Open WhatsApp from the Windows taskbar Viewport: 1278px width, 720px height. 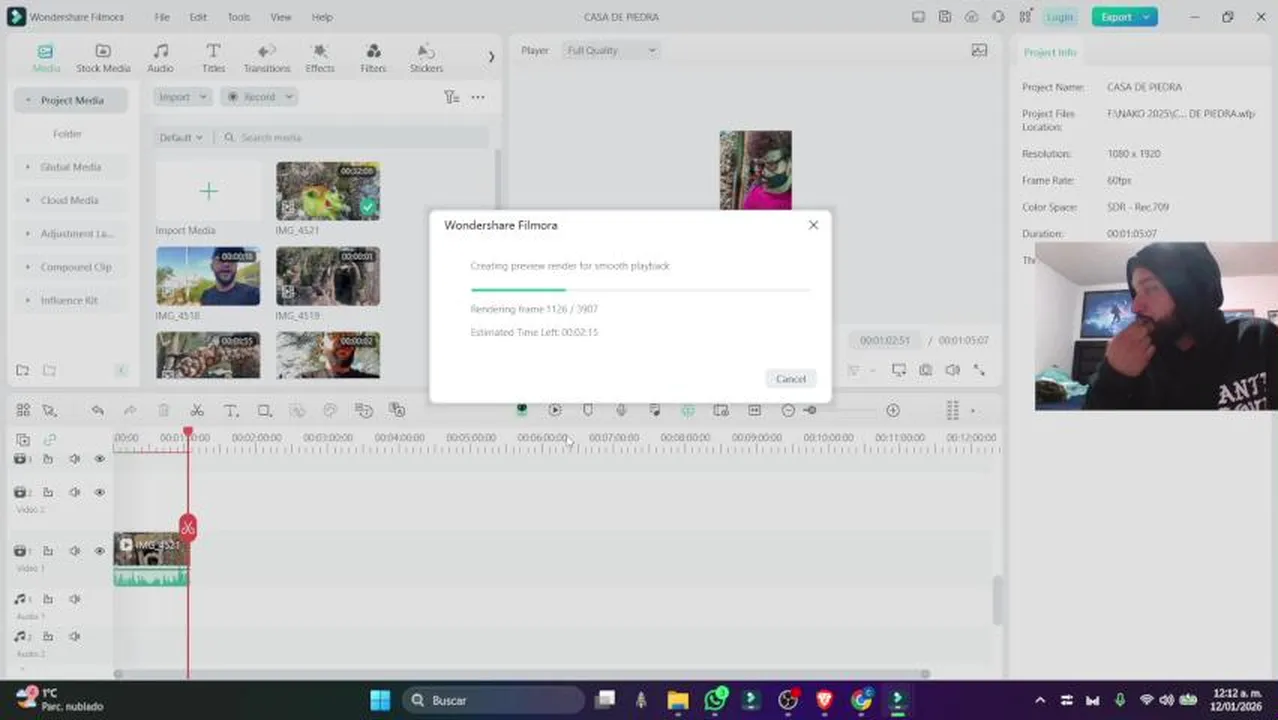tap(716, 700)
